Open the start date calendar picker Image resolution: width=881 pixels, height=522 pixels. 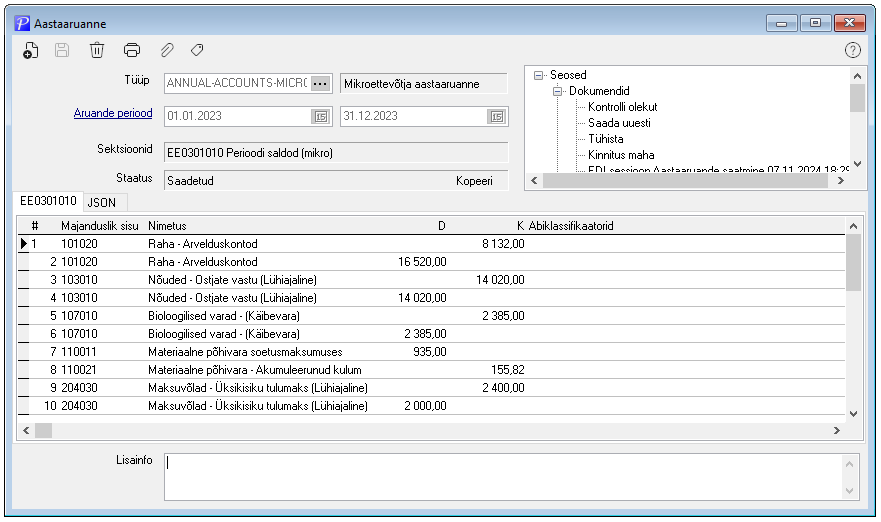pos(321,116)
